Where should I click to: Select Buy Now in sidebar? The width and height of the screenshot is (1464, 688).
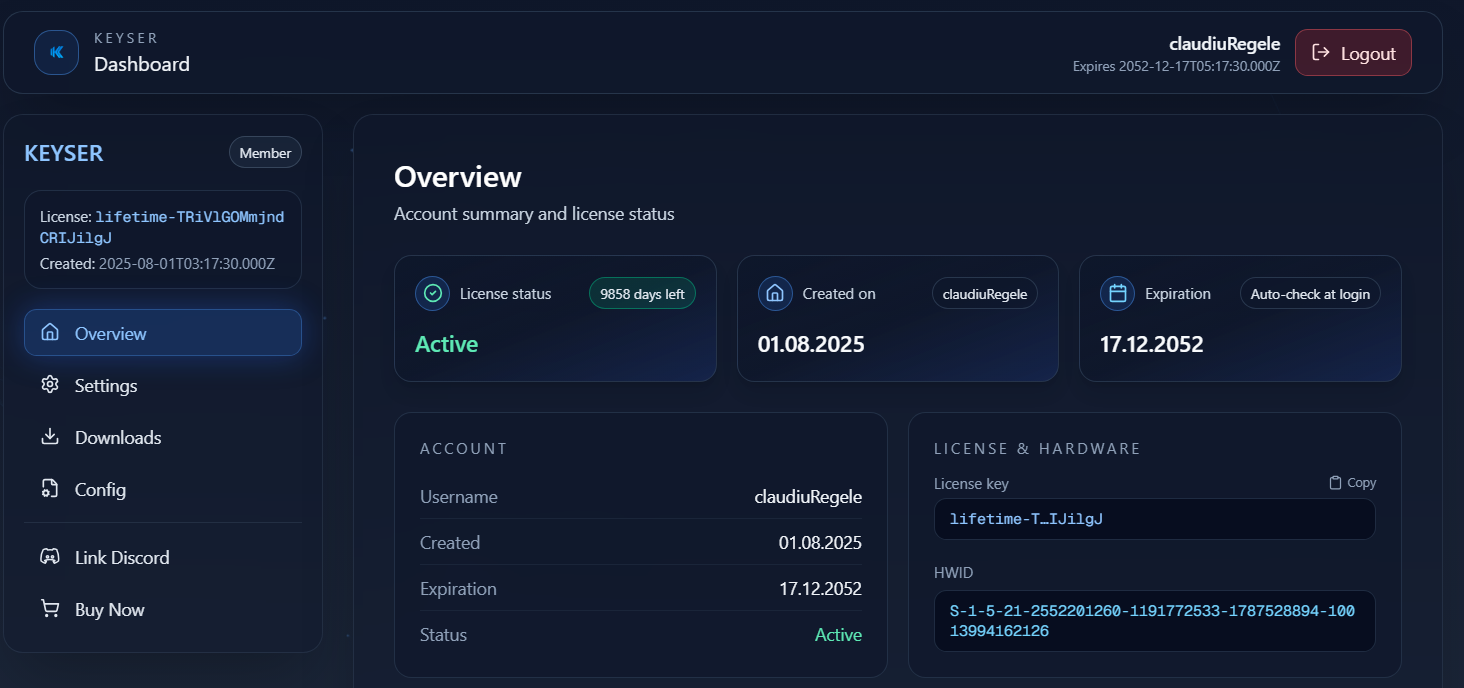163,609
